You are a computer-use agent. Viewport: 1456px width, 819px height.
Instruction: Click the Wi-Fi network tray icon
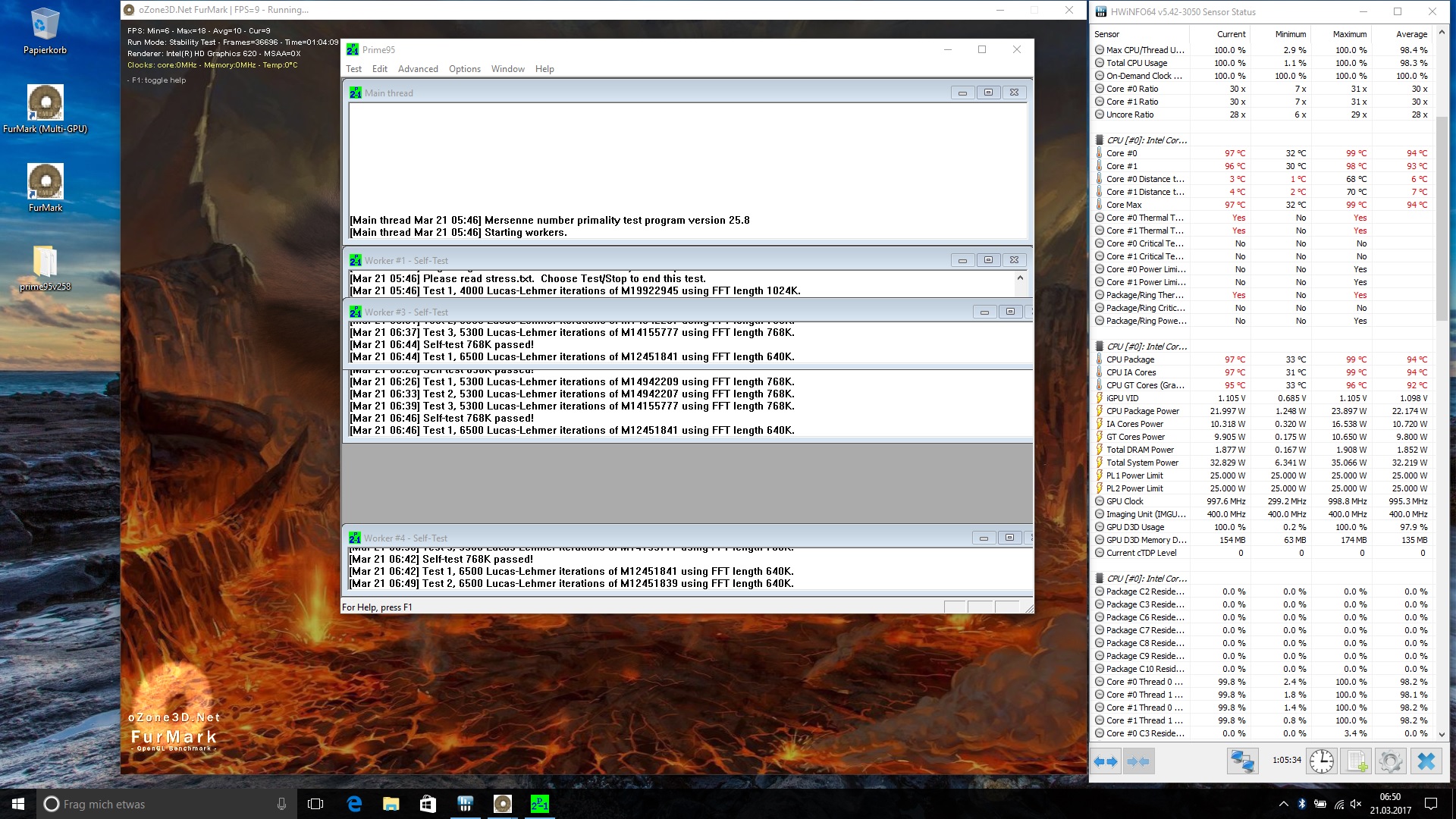(x=1338, y=804)
